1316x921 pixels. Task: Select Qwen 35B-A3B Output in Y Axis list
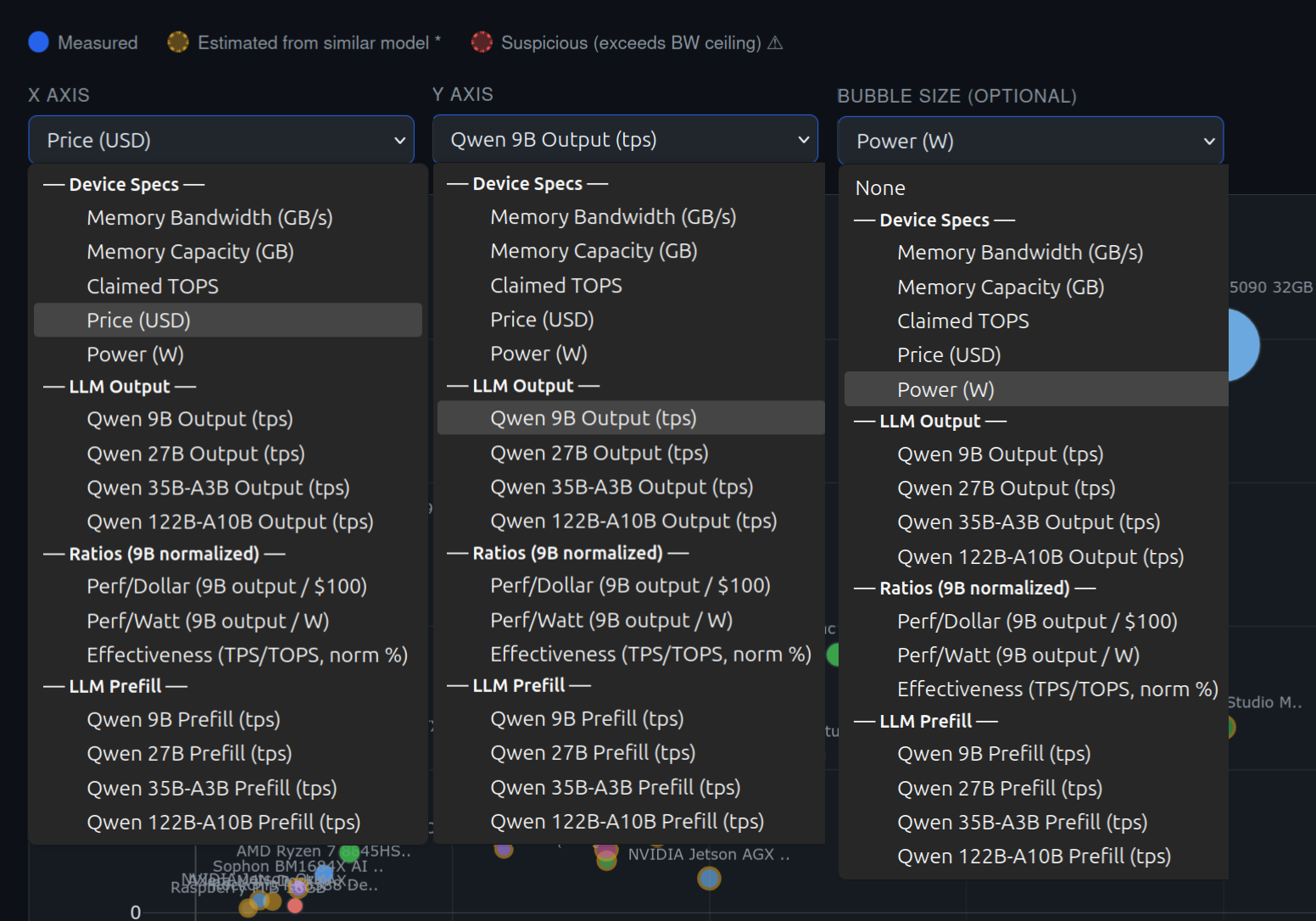click(x=622, y=487)
